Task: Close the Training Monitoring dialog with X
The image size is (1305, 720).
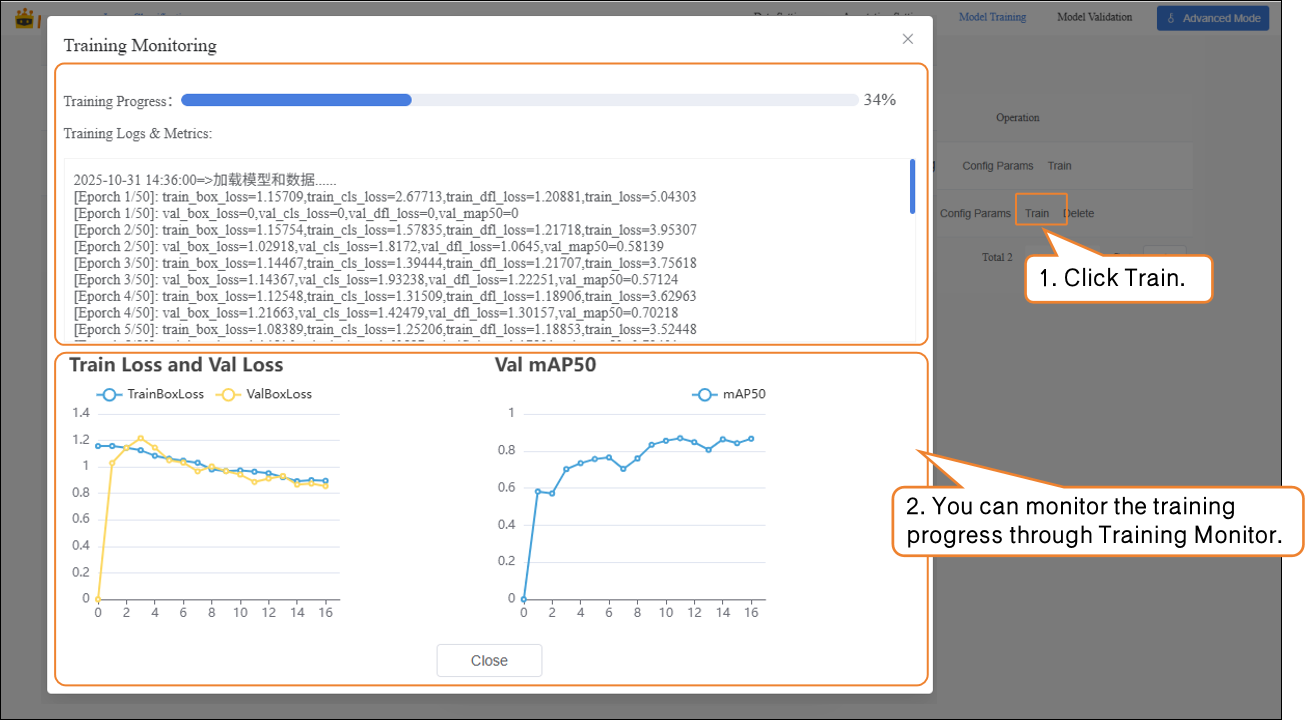Action: (x=907, y=39)
